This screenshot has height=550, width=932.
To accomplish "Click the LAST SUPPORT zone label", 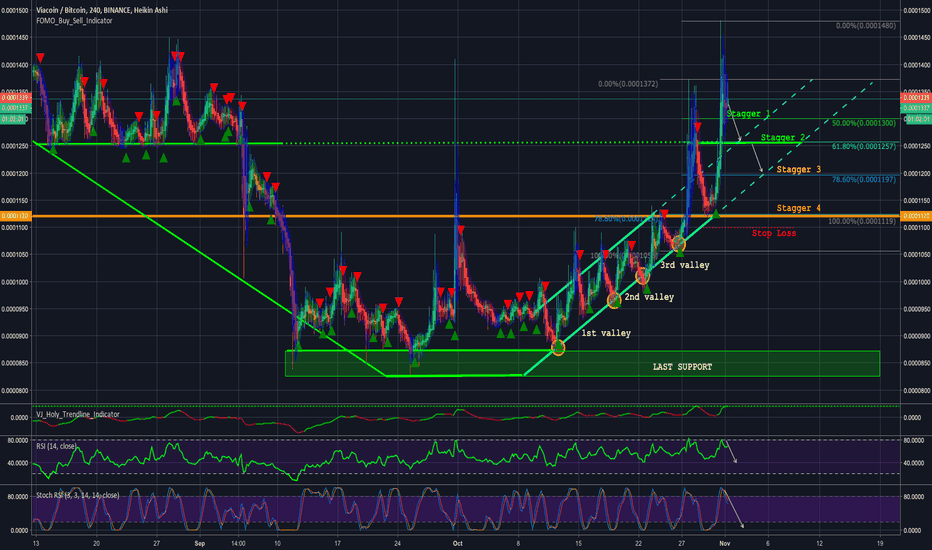I will pyautogui.click(x=682, y=367).
